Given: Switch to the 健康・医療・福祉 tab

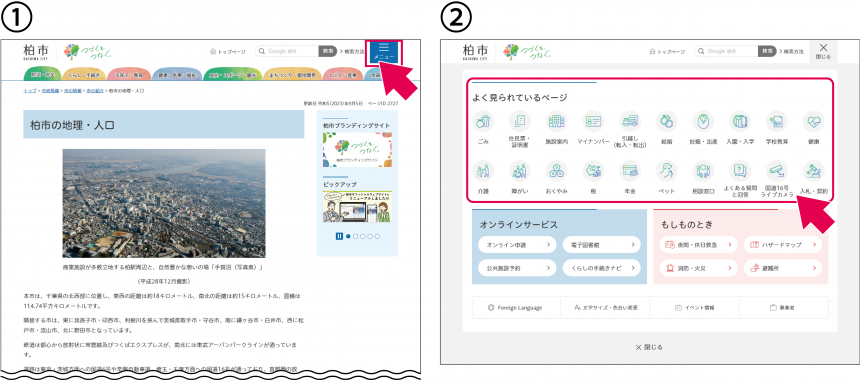Looking at the screenshot, I should pos(176,74).
